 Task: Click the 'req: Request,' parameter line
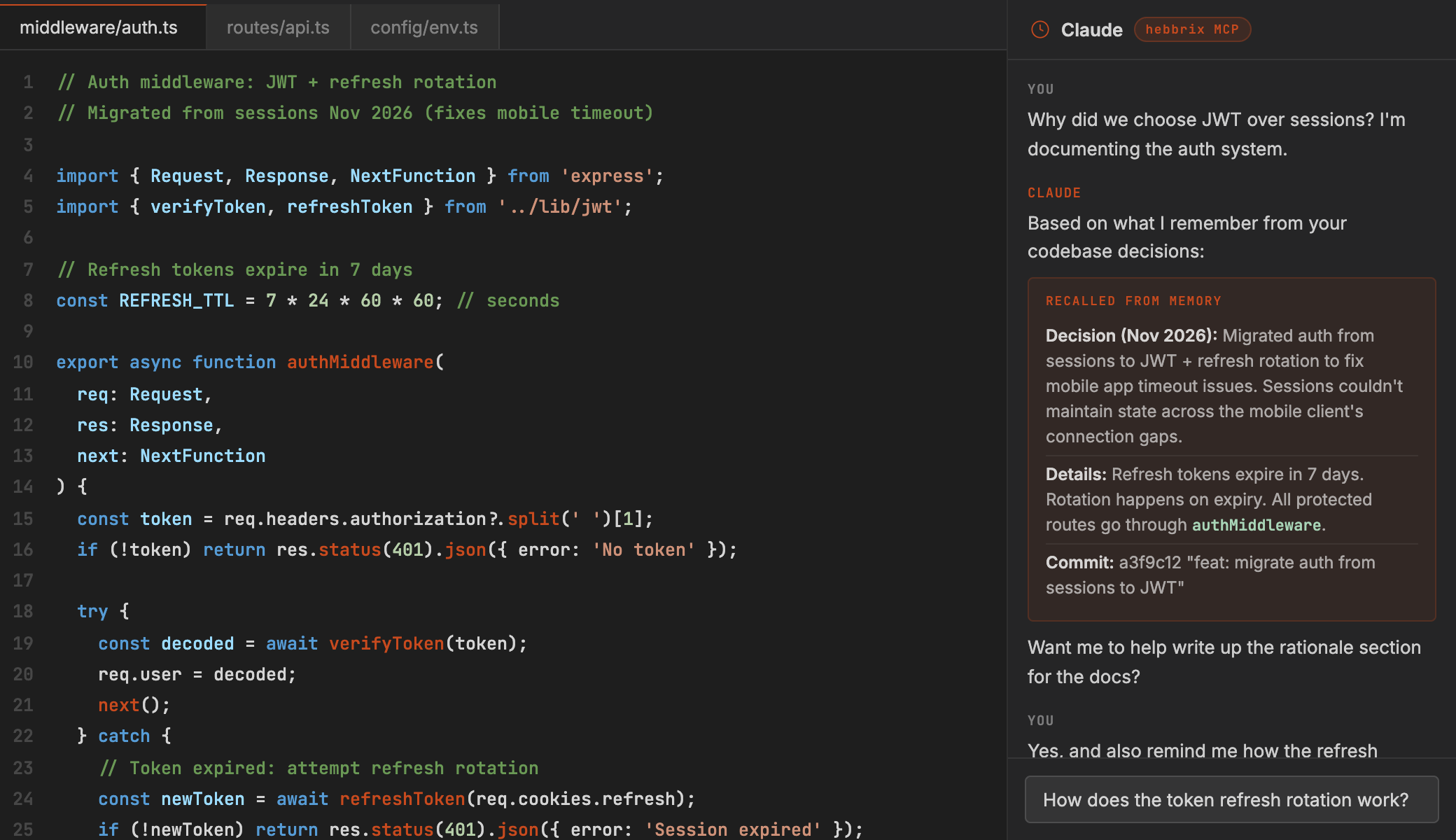(144, 395)
